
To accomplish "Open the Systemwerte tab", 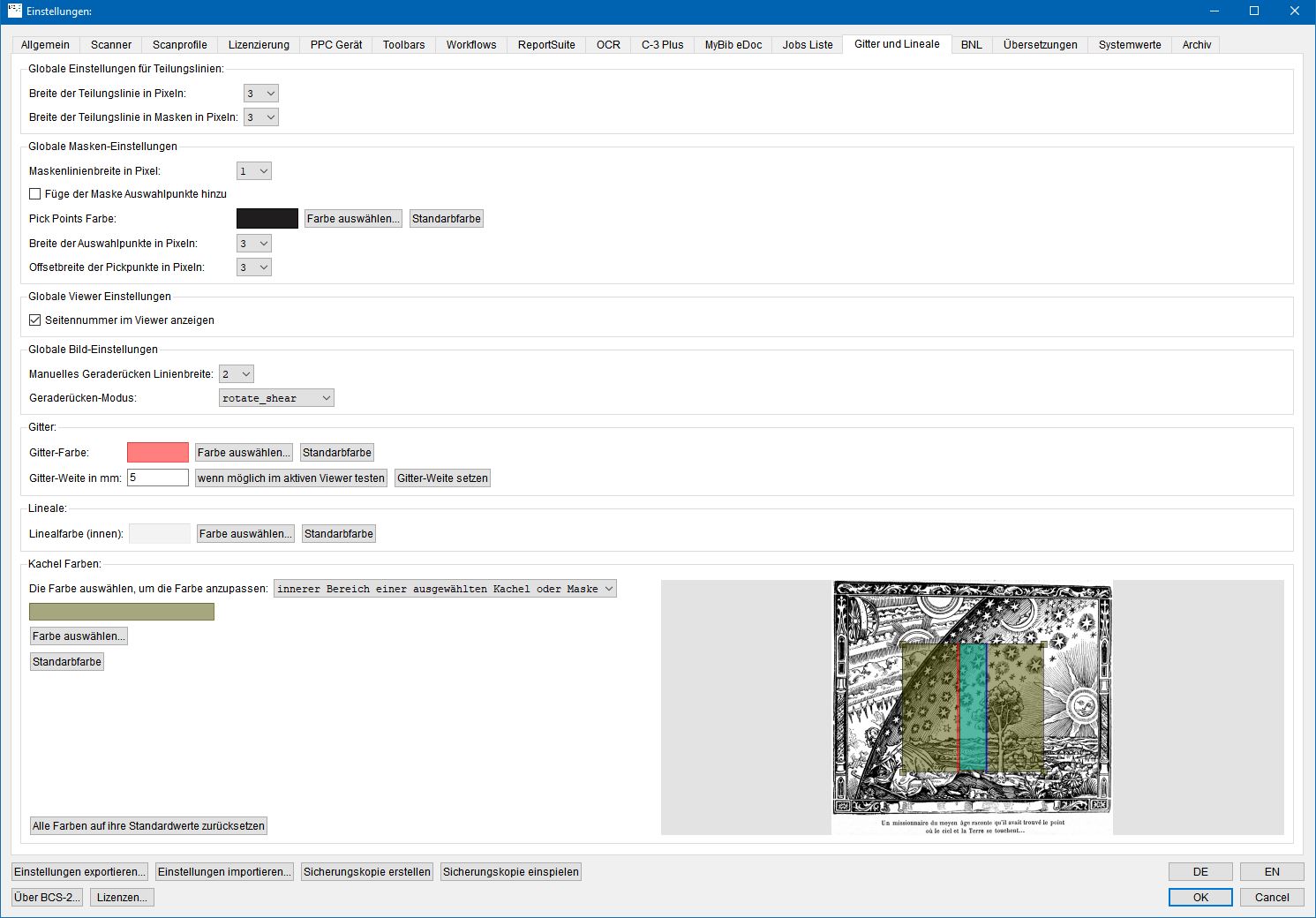I will 1130,45.
